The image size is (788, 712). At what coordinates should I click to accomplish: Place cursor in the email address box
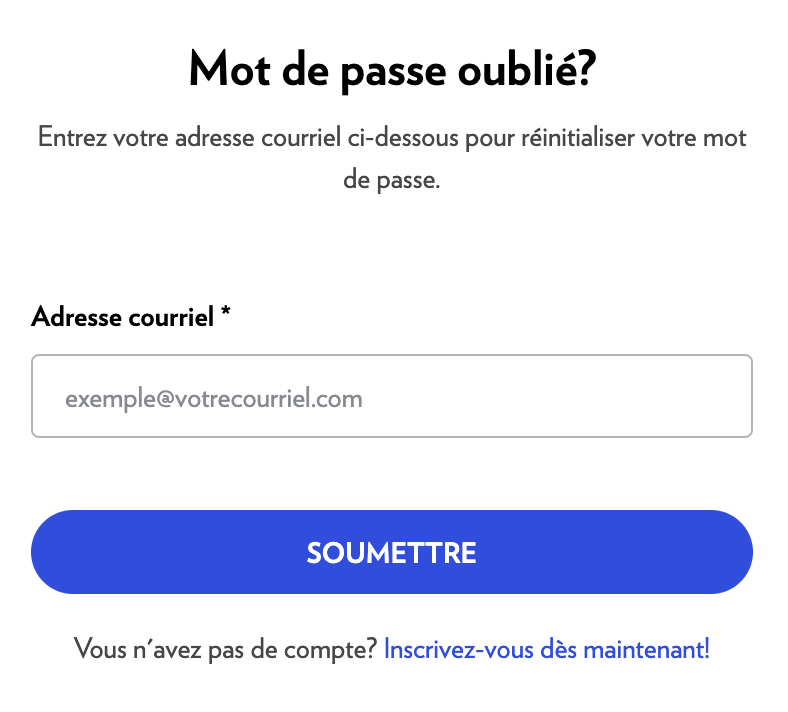click(391, 396)
